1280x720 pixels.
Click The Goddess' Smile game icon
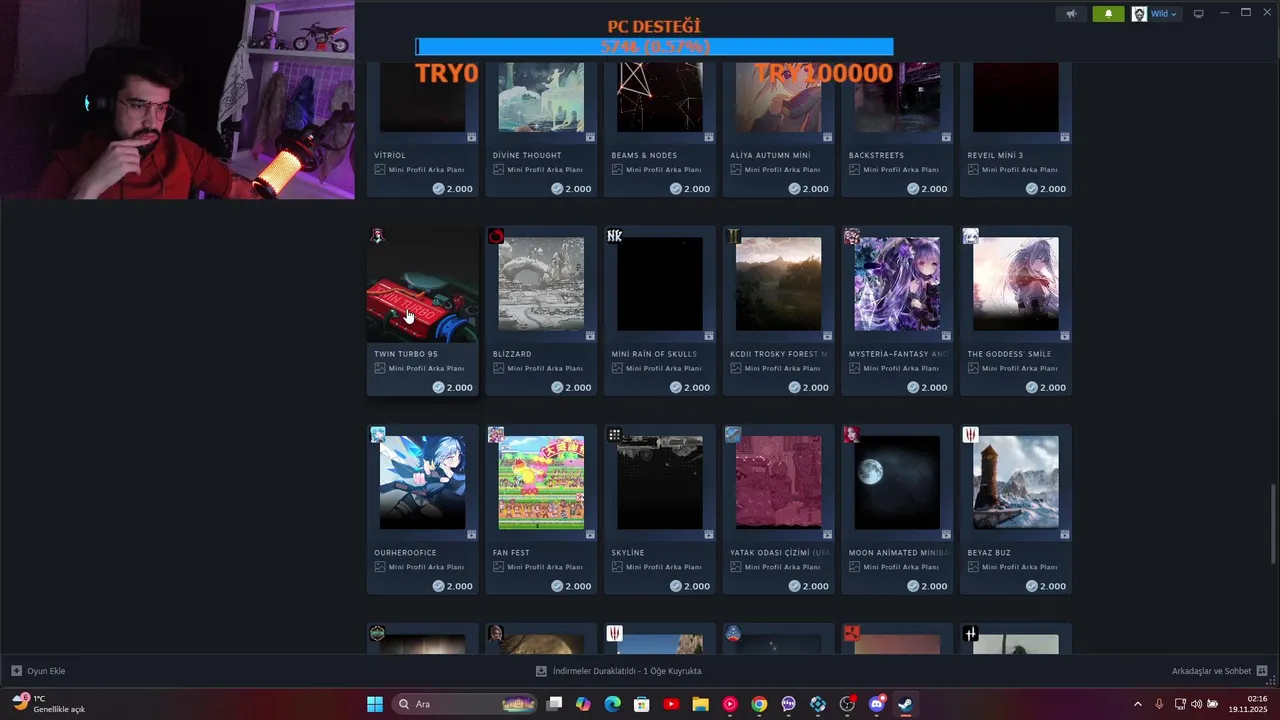point(970,236)
